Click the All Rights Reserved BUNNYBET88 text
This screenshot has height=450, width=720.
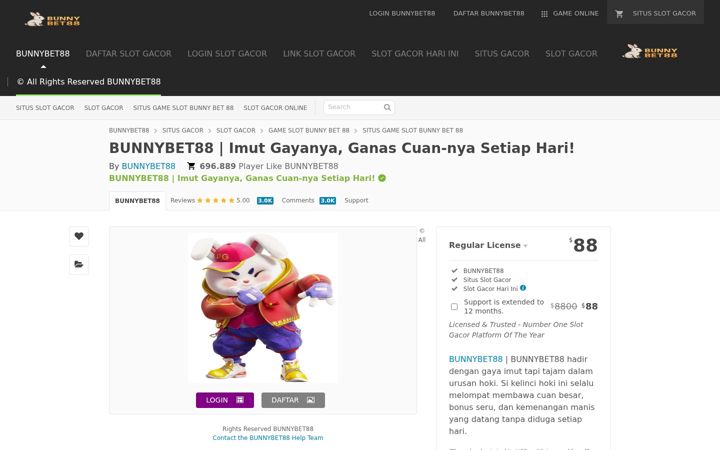click(x=89, y=82)
